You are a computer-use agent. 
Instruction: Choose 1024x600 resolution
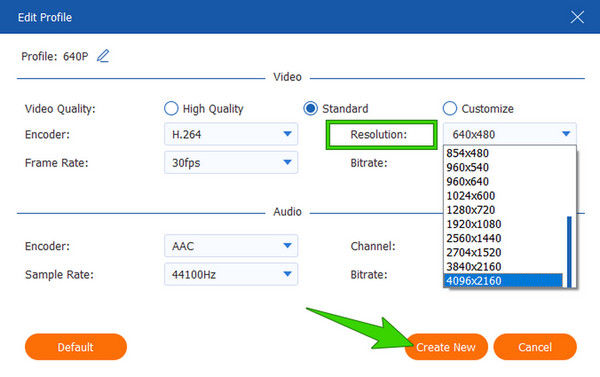503,196
